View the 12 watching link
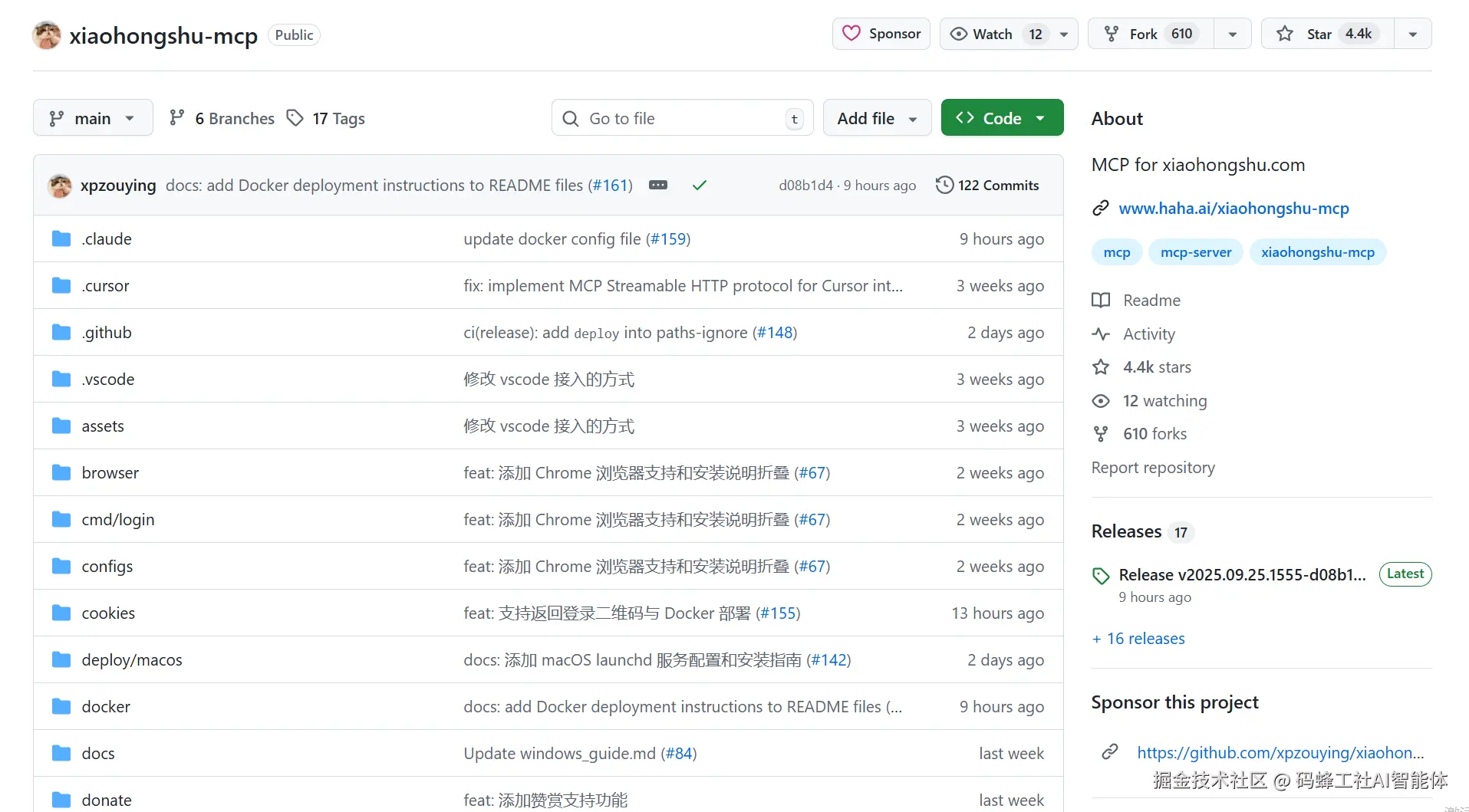This screenshot has width=1469, height=812. click(1149, 401)
